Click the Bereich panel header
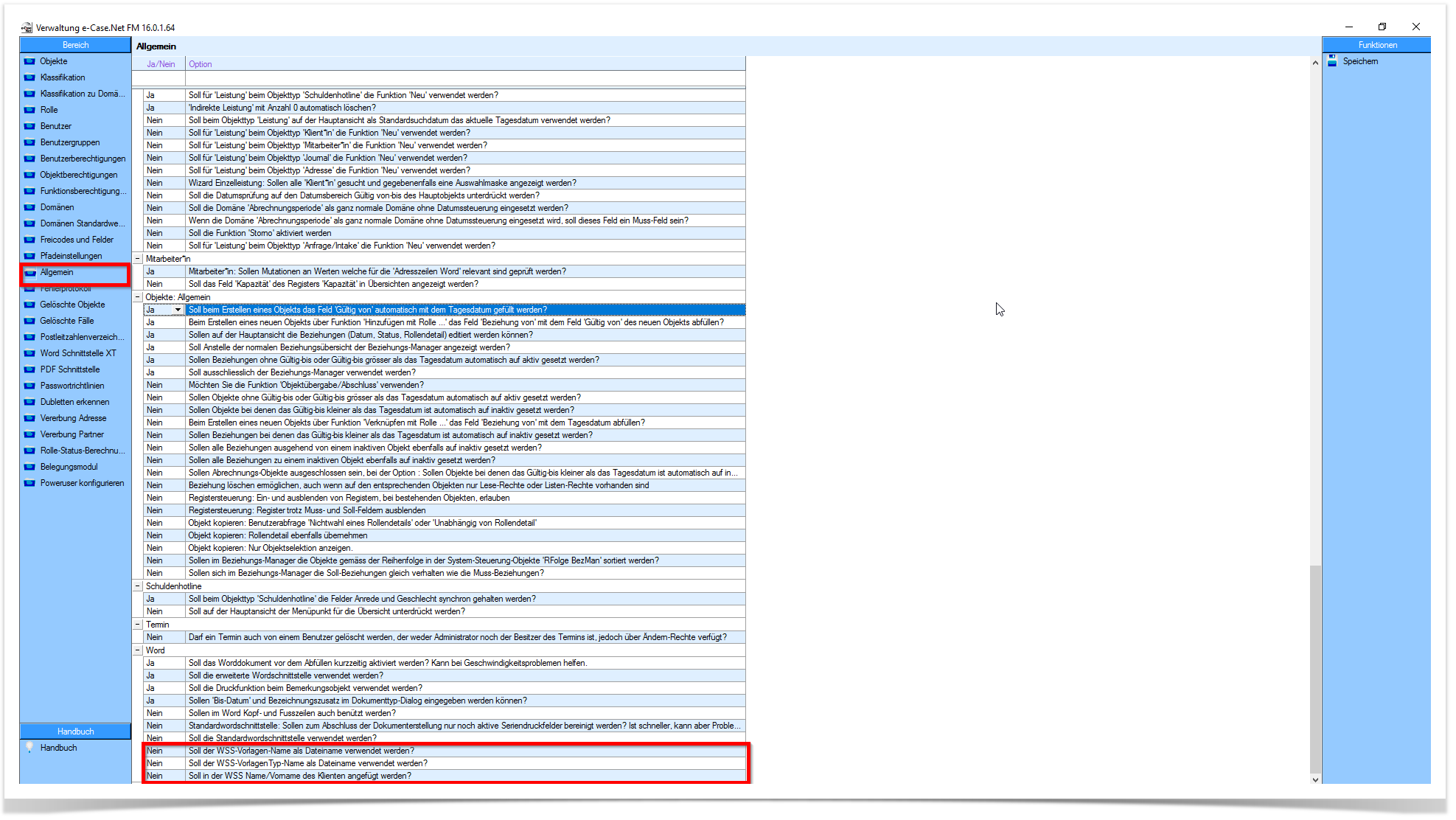Screen dimensions: 1456x820 tap(75, 45)
